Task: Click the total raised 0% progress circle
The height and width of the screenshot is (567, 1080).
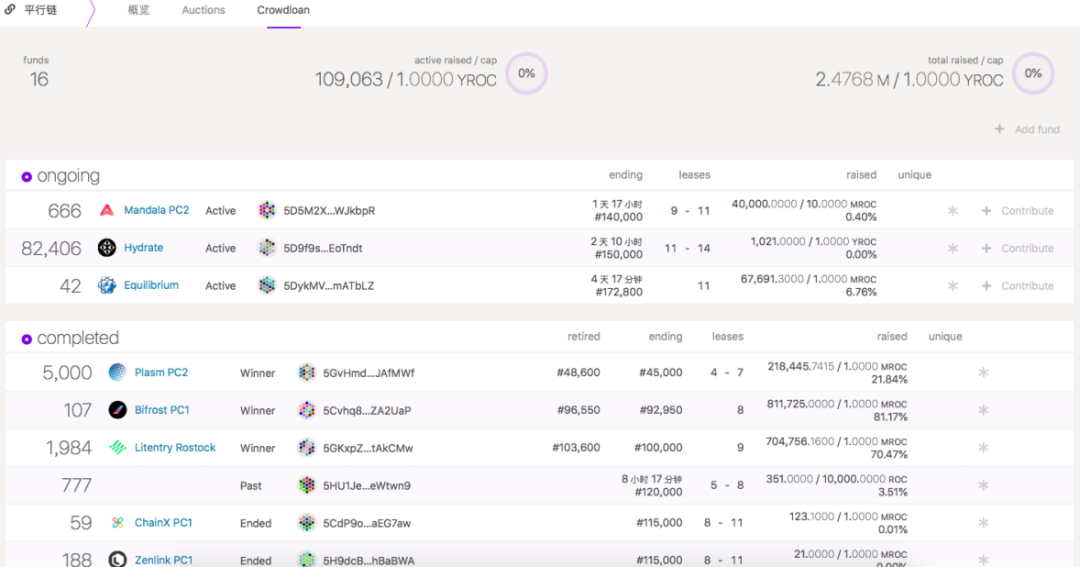Action: coord(1033,74)
